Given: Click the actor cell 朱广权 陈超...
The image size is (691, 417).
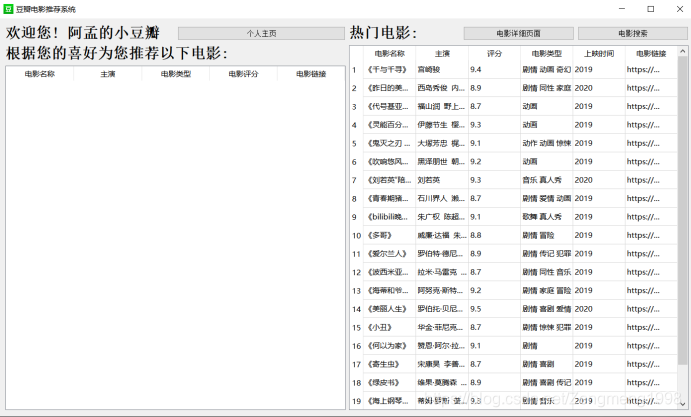Looking at the screenshot, I should [442, 217].
